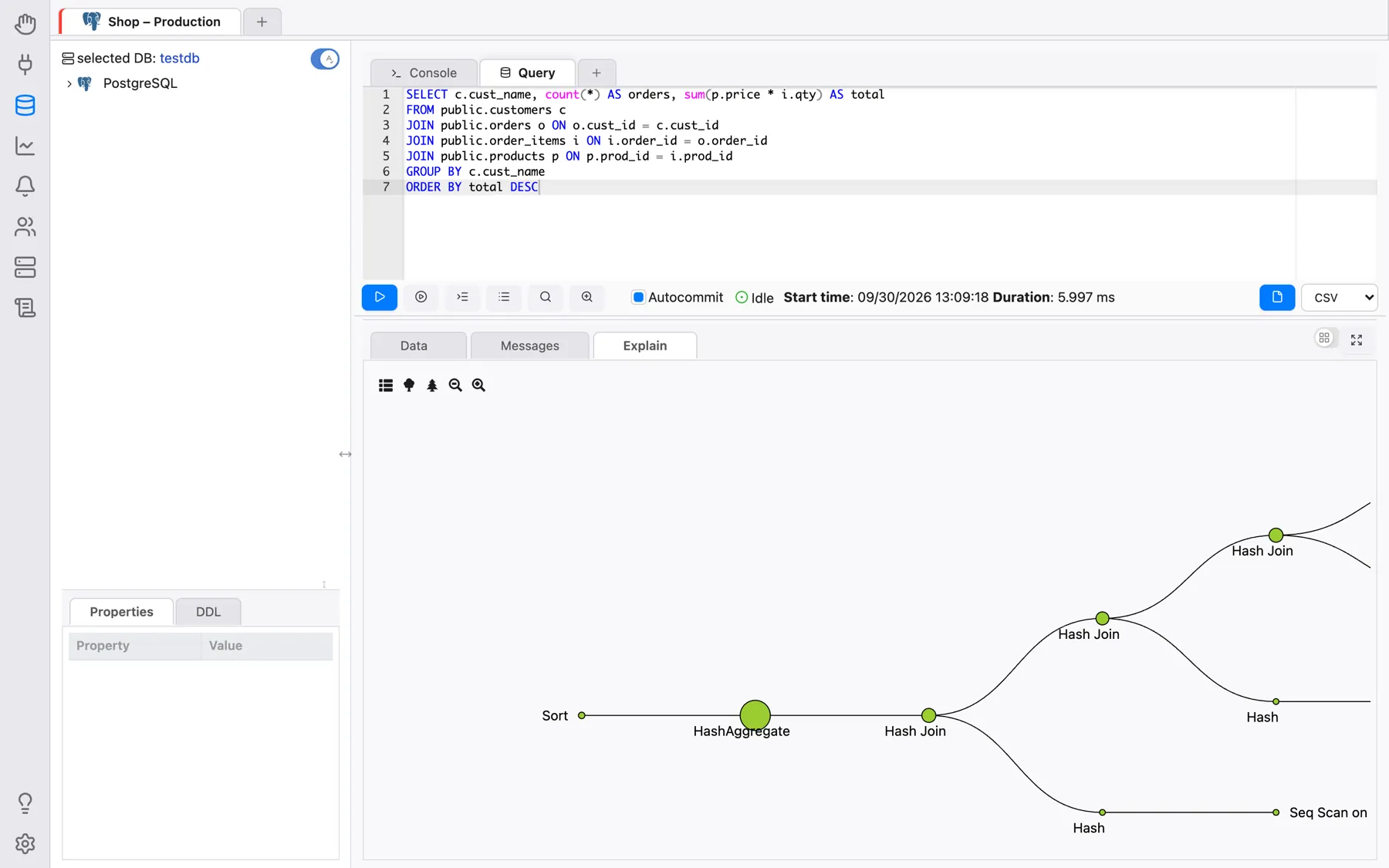The width and height of the screenshot is (1389, 868).
Task: Click the blue export file button
Action: pos(1277,297)
